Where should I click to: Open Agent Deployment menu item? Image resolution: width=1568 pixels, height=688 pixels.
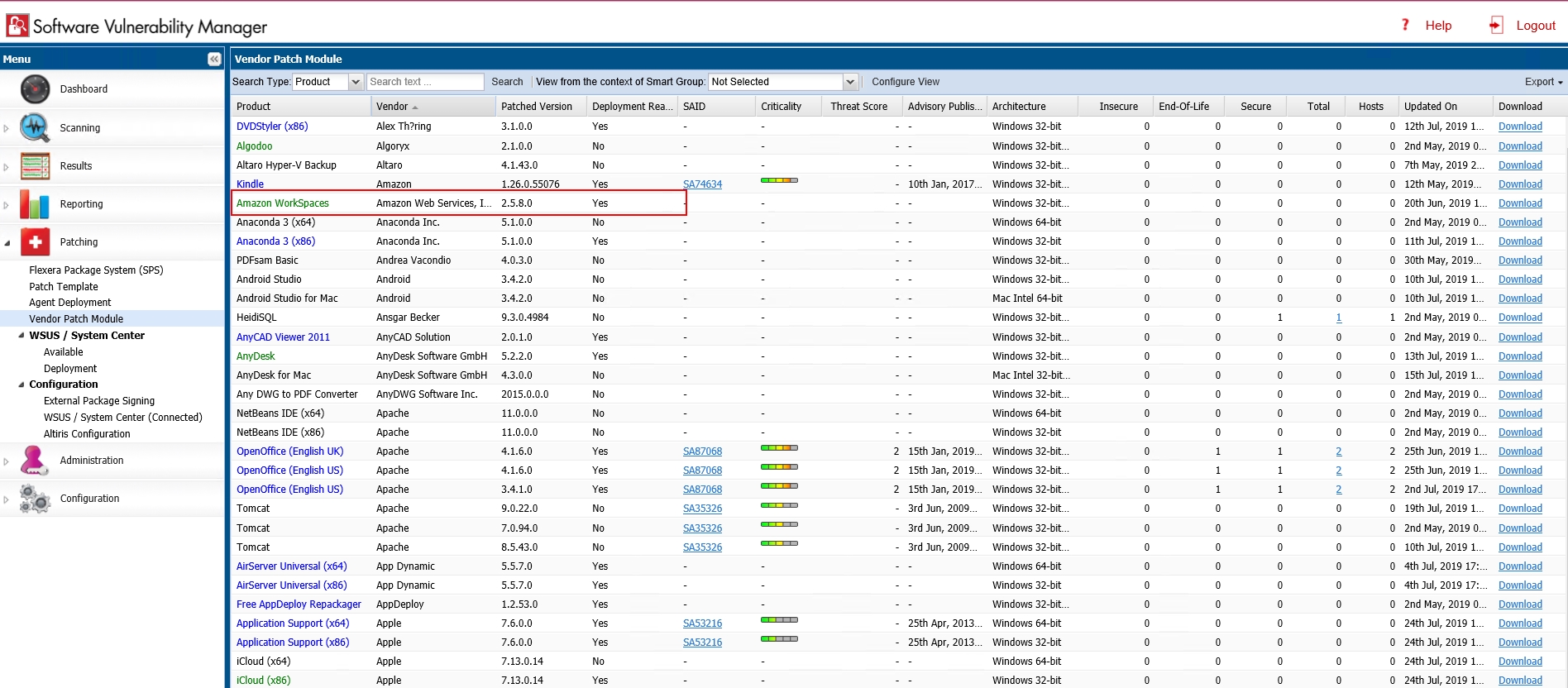(70, 303)
